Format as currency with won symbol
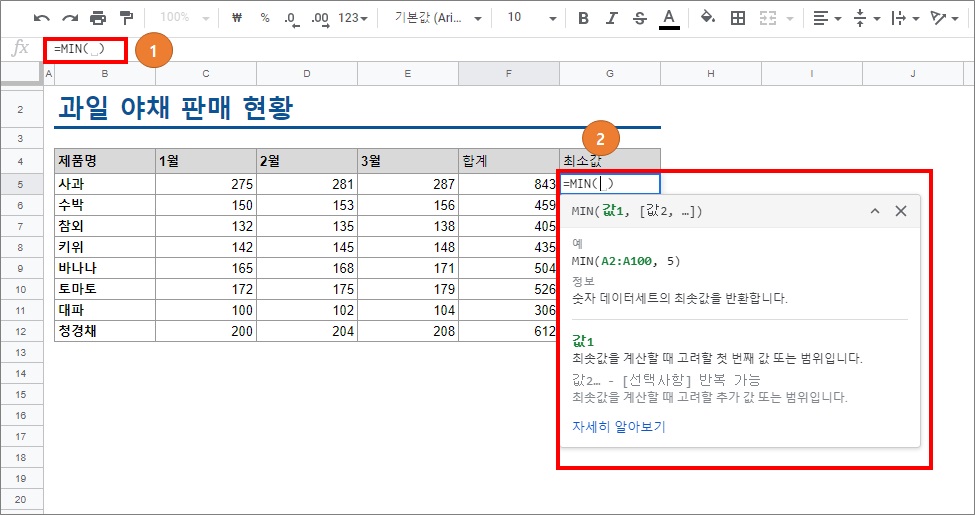This screenshot has width=975, height=515. pos(236,18)
